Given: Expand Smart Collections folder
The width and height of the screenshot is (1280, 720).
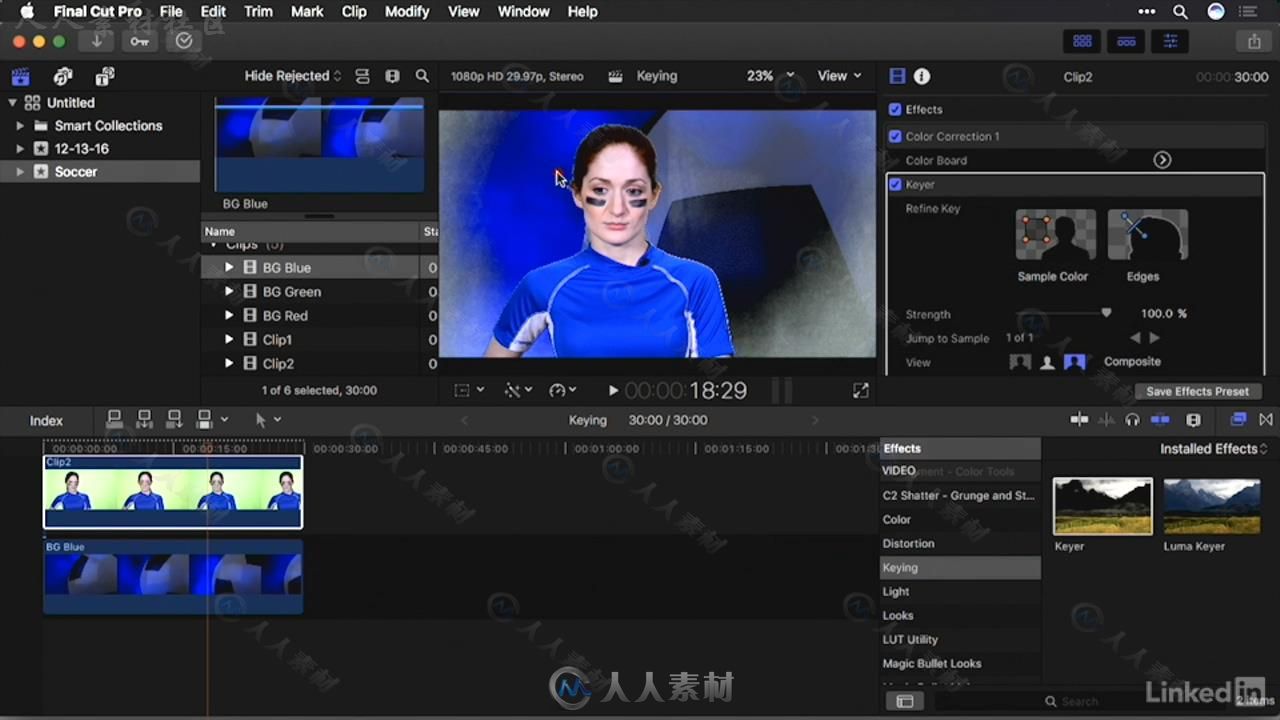Looking at the screenshot, I should tap(19, 126).
